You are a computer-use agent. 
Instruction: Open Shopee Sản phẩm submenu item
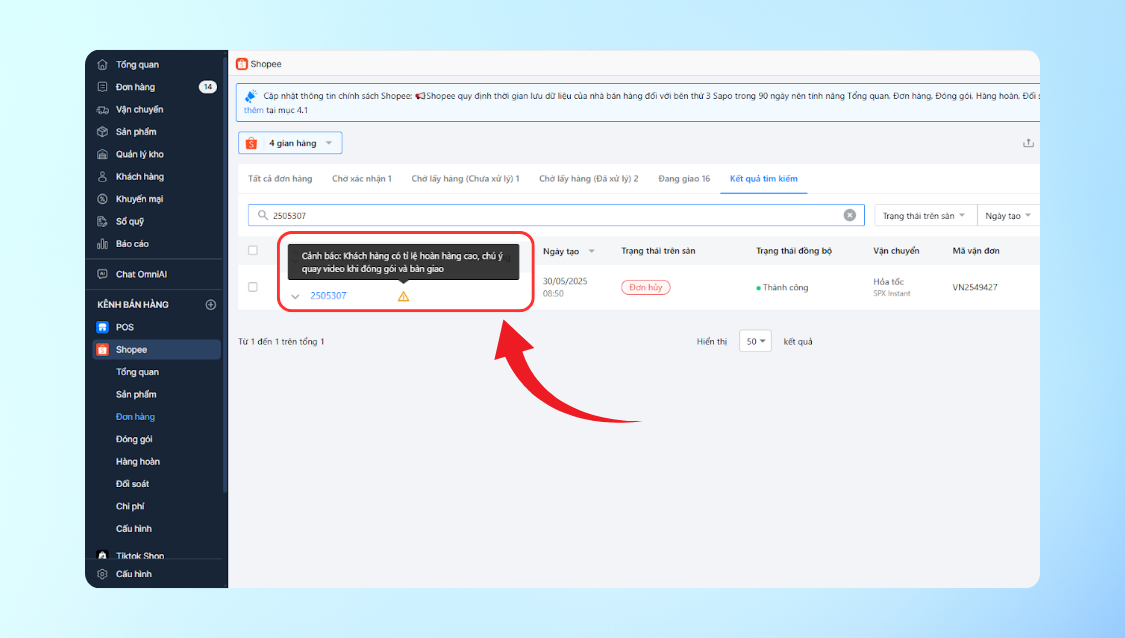click(136, 395)
